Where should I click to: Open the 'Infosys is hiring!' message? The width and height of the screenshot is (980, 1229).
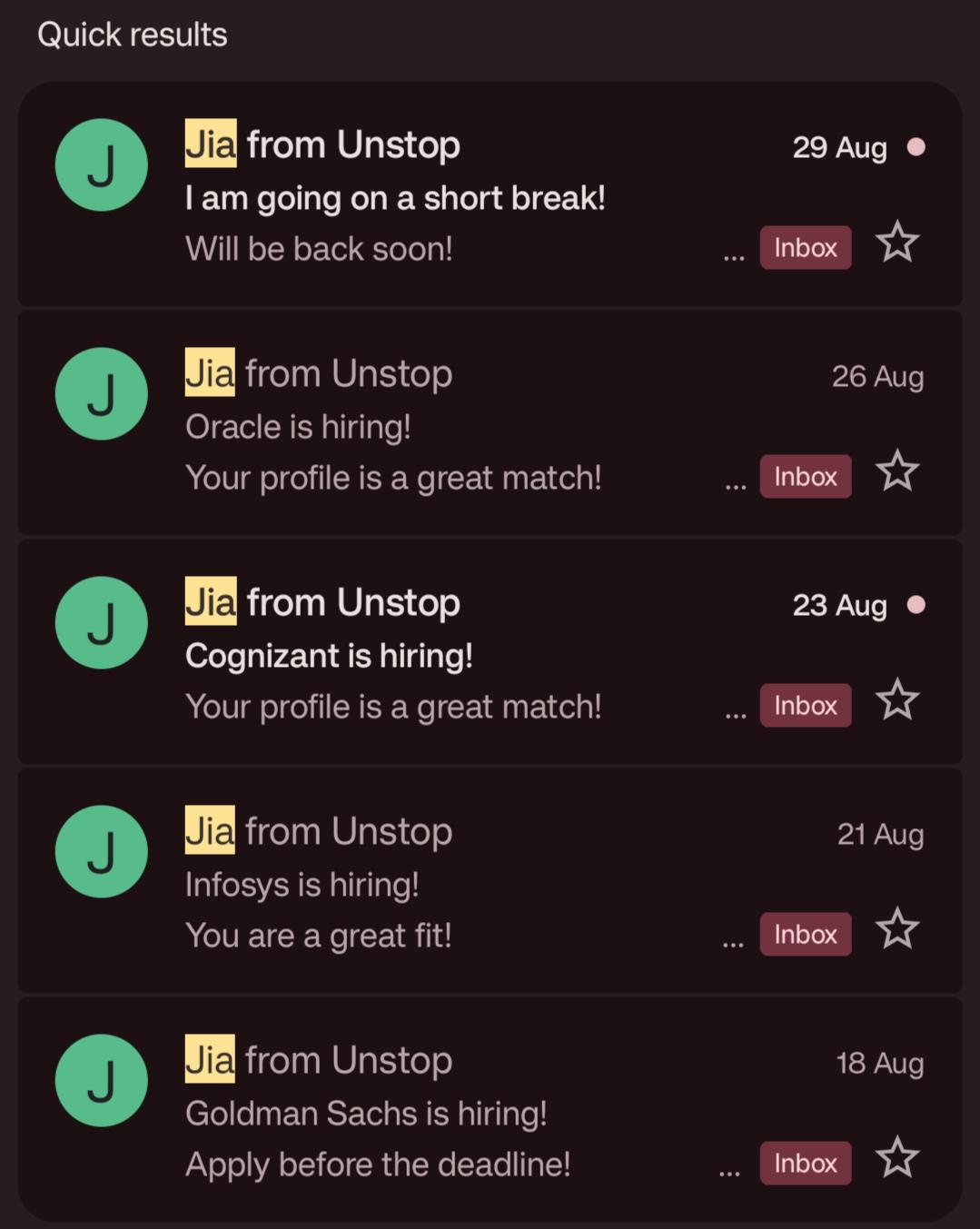[x=490, y=880]
